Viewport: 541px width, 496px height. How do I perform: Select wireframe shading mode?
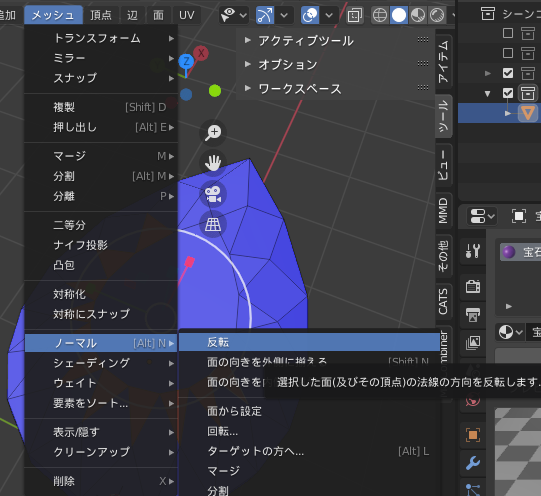pyautogui.click(x=380, y=15)
